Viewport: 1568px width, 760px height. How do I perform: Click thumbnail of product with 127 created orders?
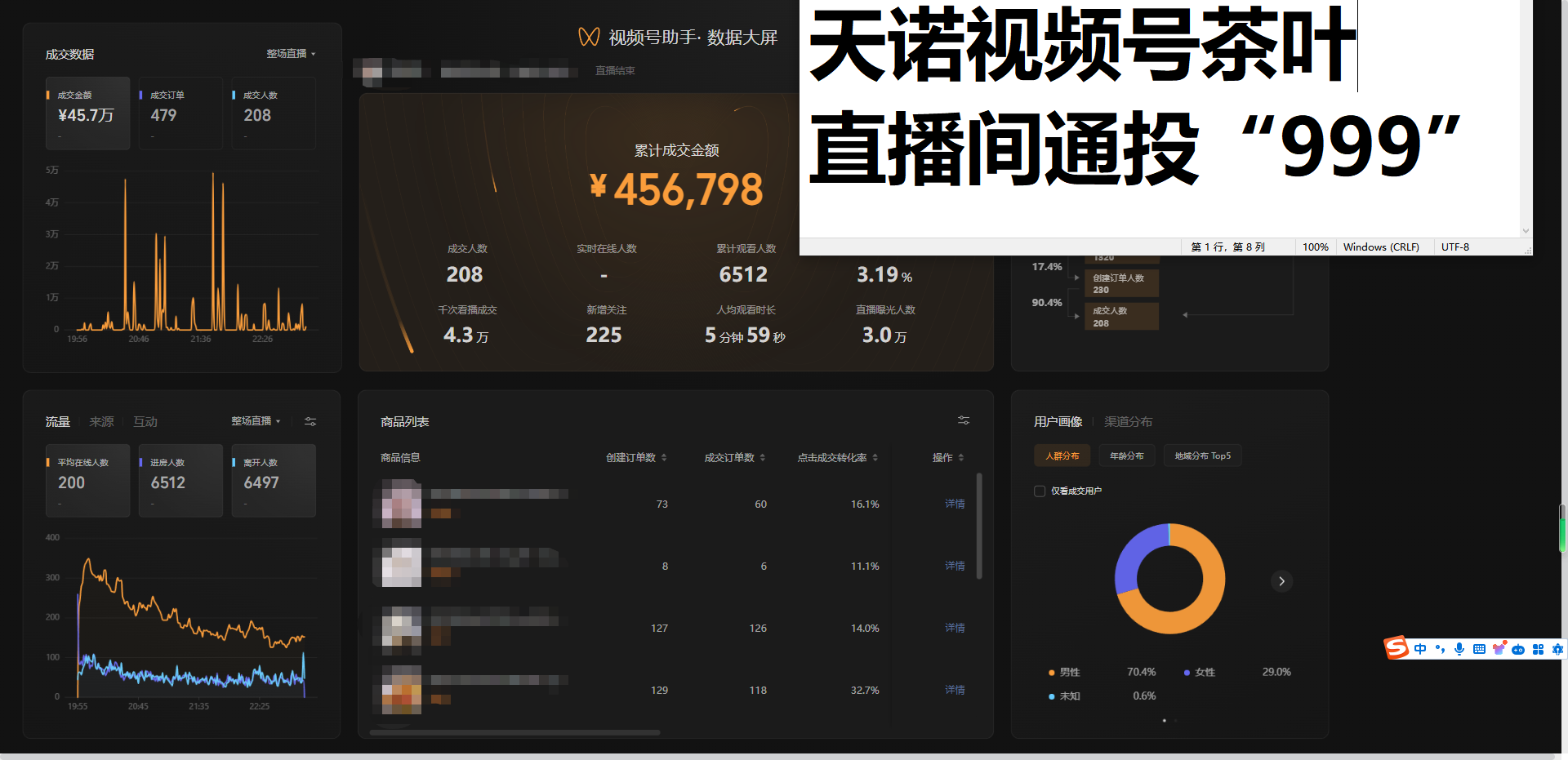pos(397,629)
